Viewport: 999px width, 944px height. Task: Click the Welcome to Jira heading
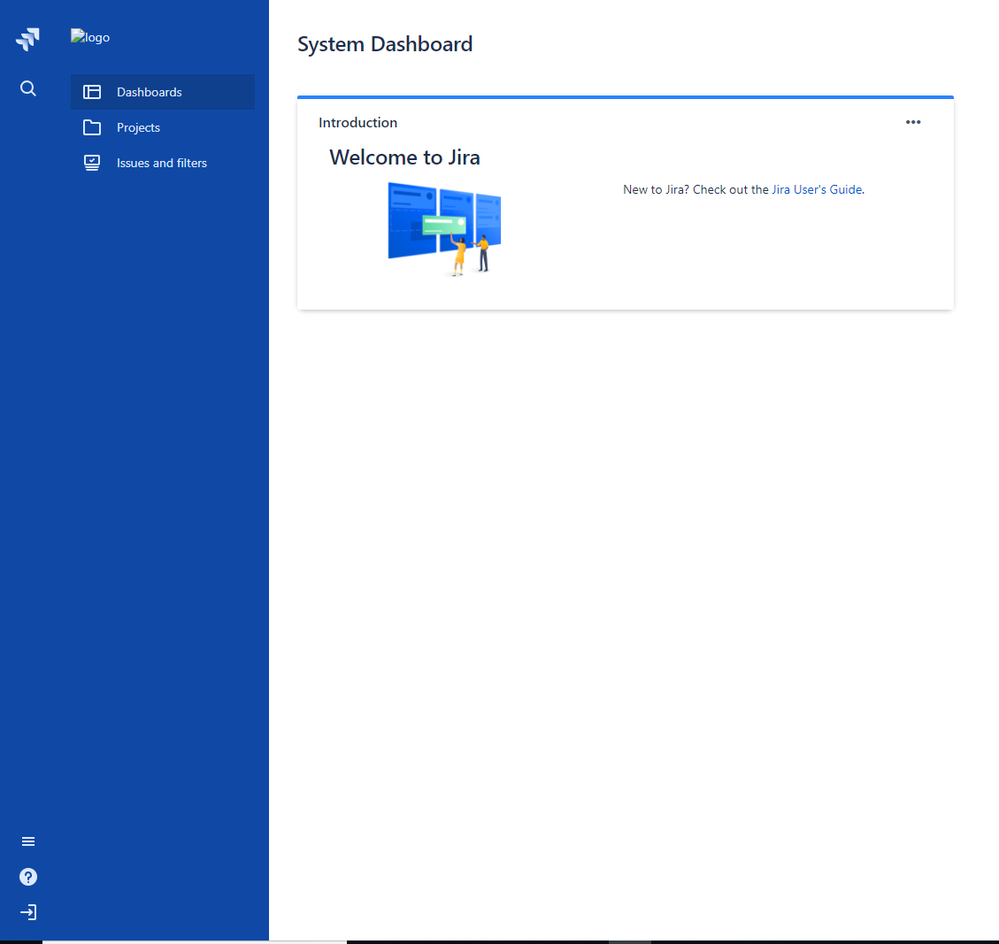405,157
